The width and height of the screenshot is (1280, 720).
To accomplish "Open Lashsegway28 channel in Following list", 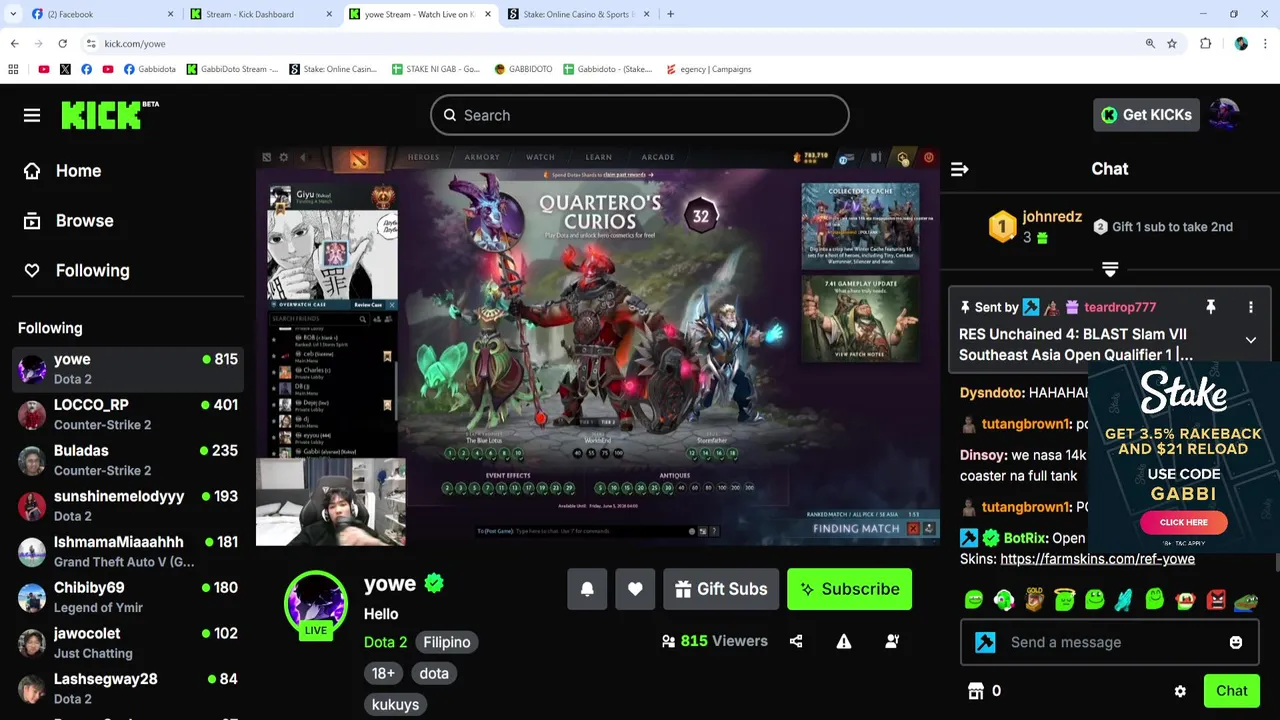I will 128,689.
